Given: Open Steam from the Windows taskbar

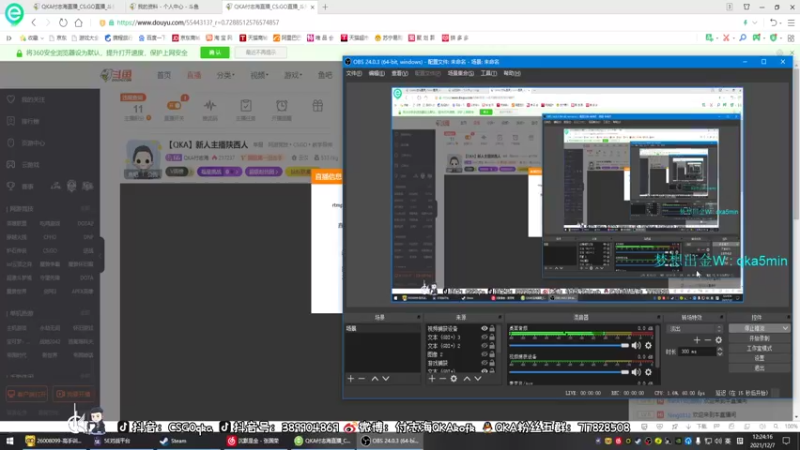Looking at the screenshot, I should pos(173,441).
